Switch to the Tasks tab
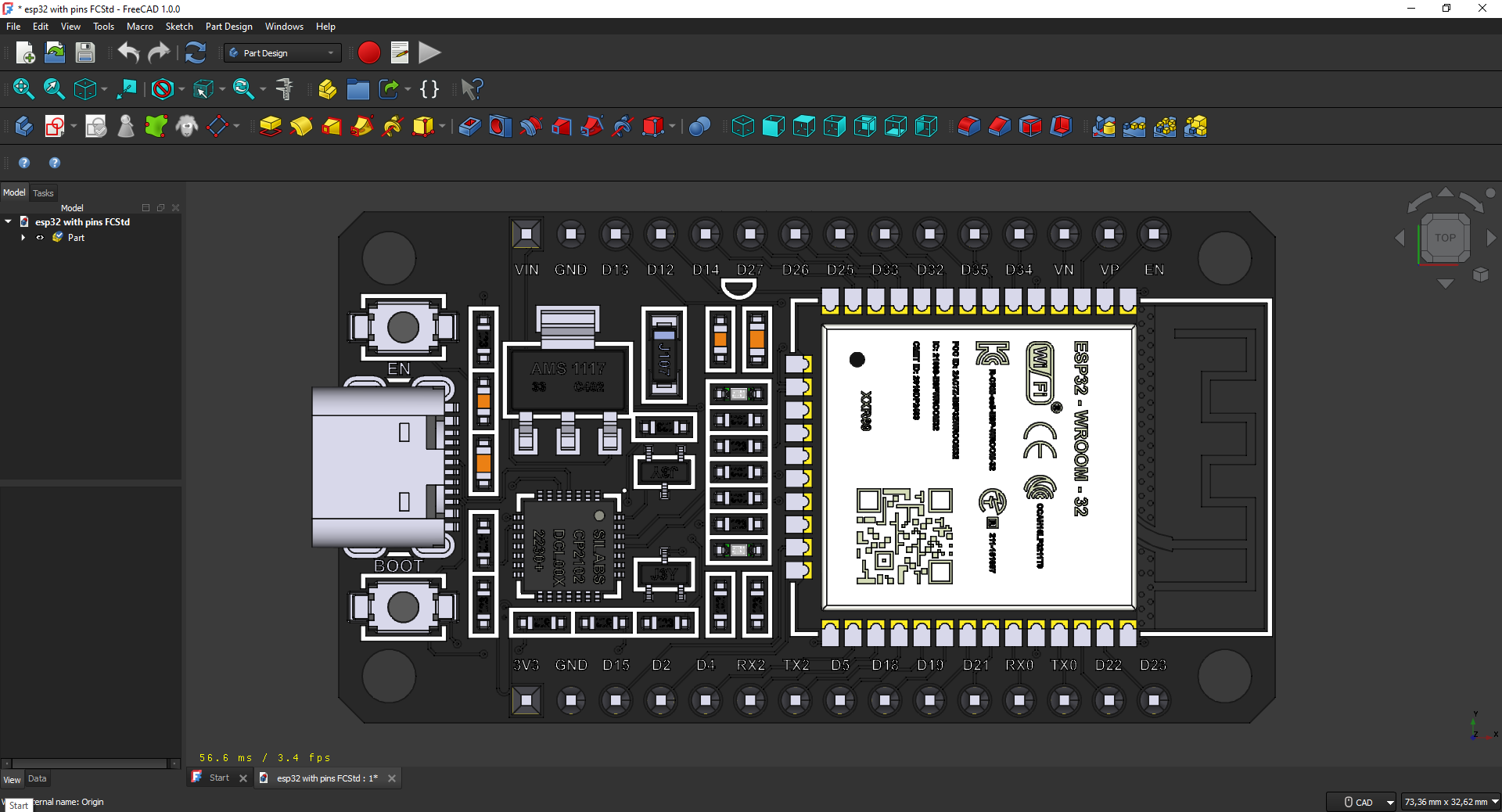Screen dimensions: 1502x812 click(43, 193)
